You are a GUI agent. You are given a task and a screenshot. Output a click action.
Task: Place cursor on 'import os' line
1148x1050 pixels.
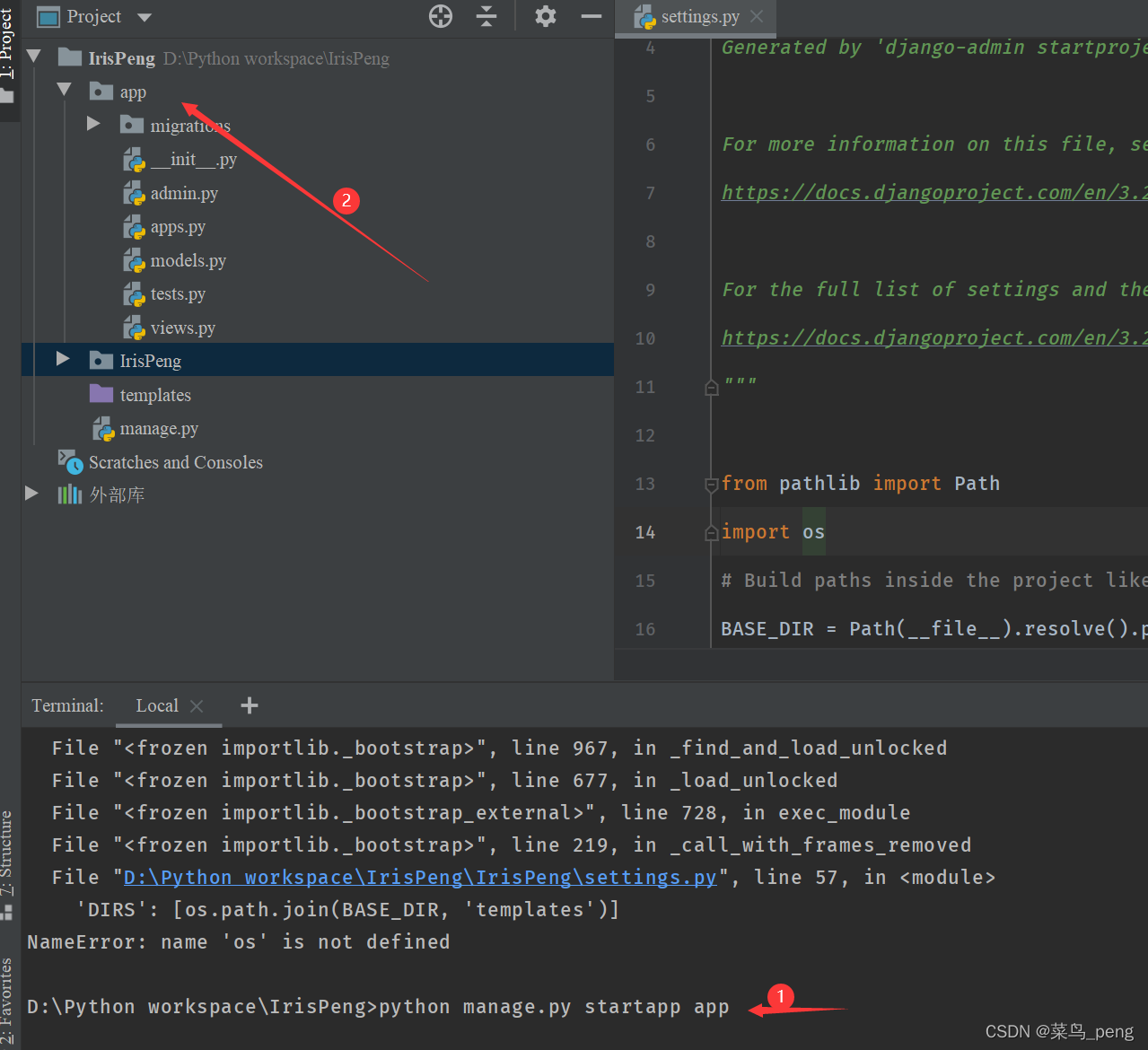[773, 532]
